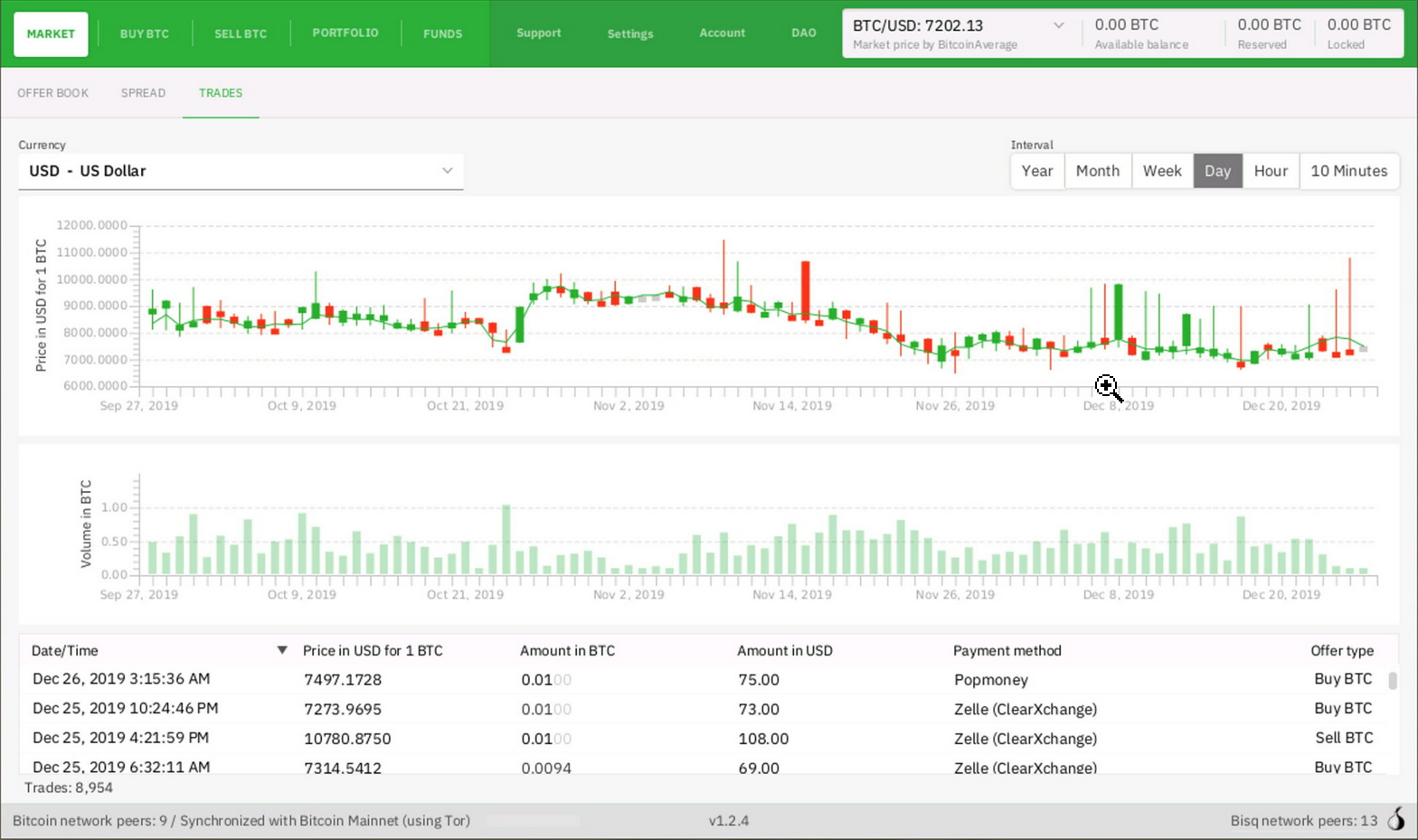
Task: Set chart interval to Month
Action: click(x=1098, y=171)
